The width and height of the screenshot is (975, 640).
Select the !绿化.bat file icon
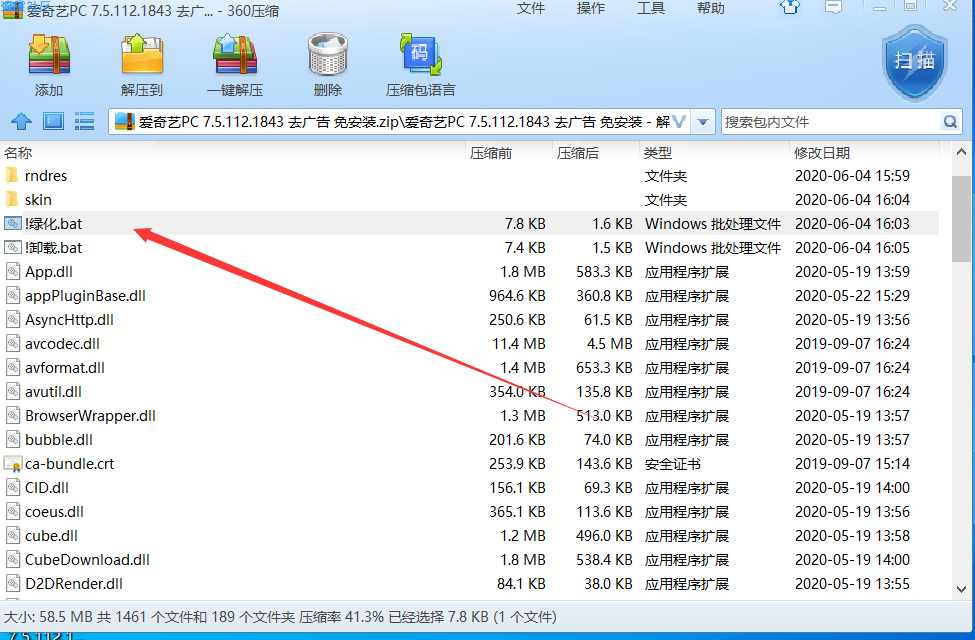pyautogui.click(x=12, y=223)
